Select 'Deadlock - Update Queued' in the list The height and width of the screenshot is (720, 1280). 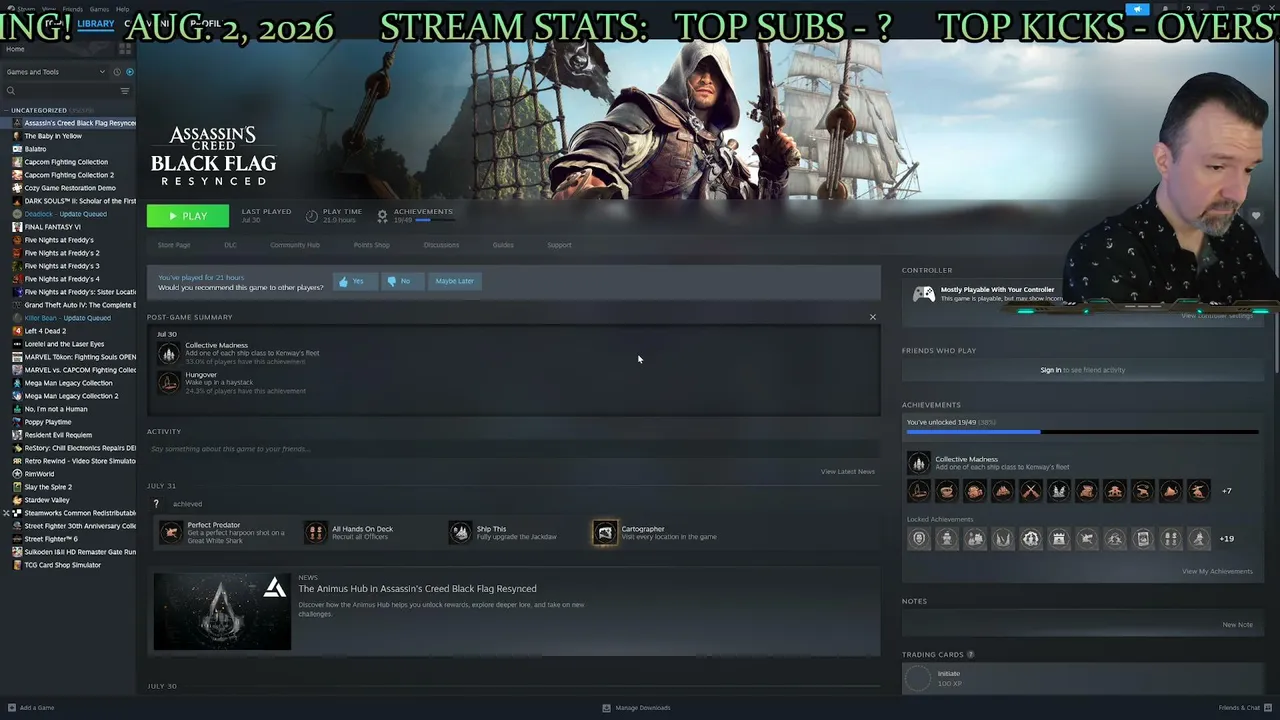pyautogui.click(x=66, y=214)
